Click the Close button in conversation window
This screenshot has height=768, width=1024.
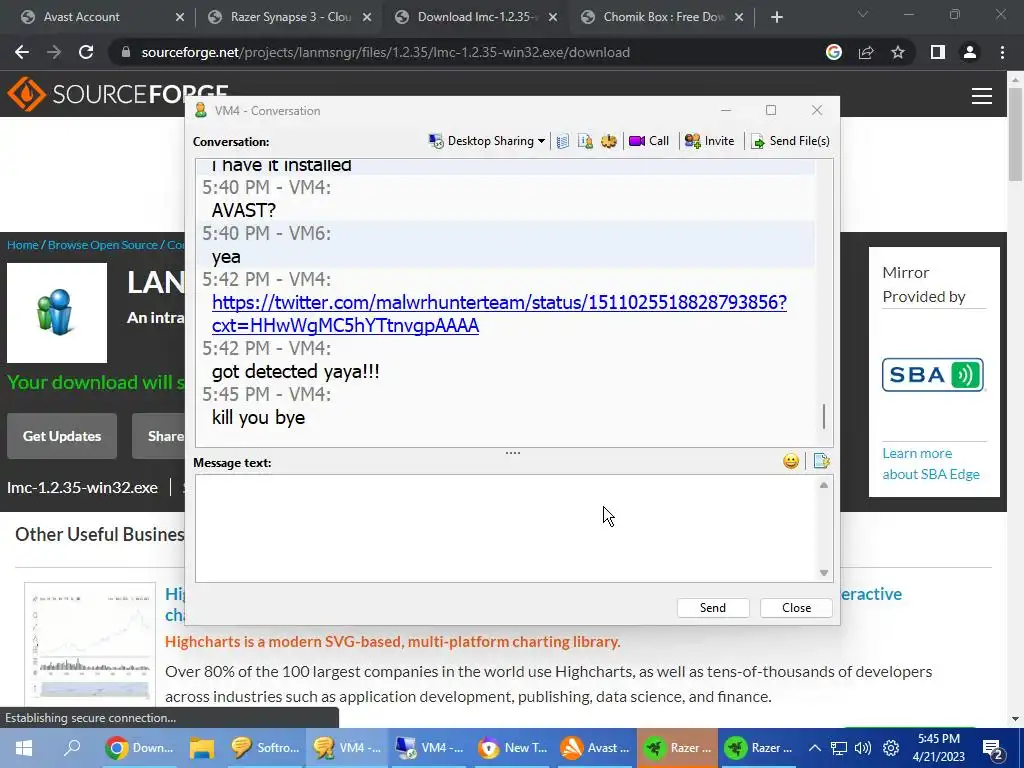coord(796,607)
